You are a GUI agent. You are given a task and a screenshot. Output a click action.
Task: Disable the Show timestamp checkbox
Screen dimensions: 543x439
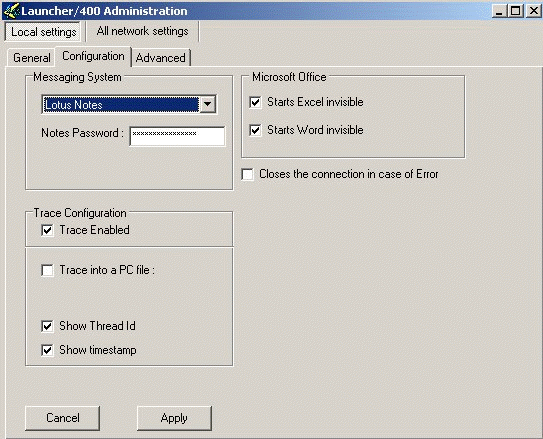click(x=47, y=350)
